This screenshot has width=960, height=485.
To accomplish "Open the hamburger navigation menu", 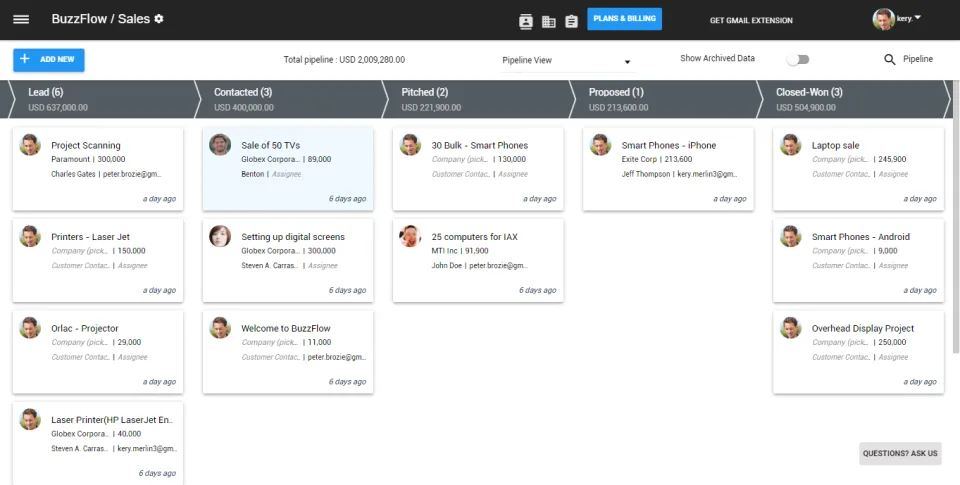I will coord(21,19).
